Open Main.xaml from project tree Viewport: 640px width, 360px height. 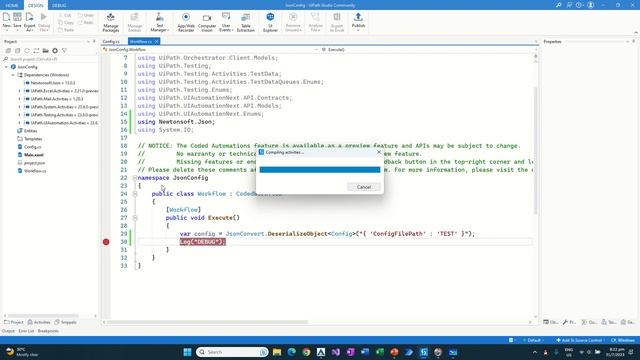(33, 155)
